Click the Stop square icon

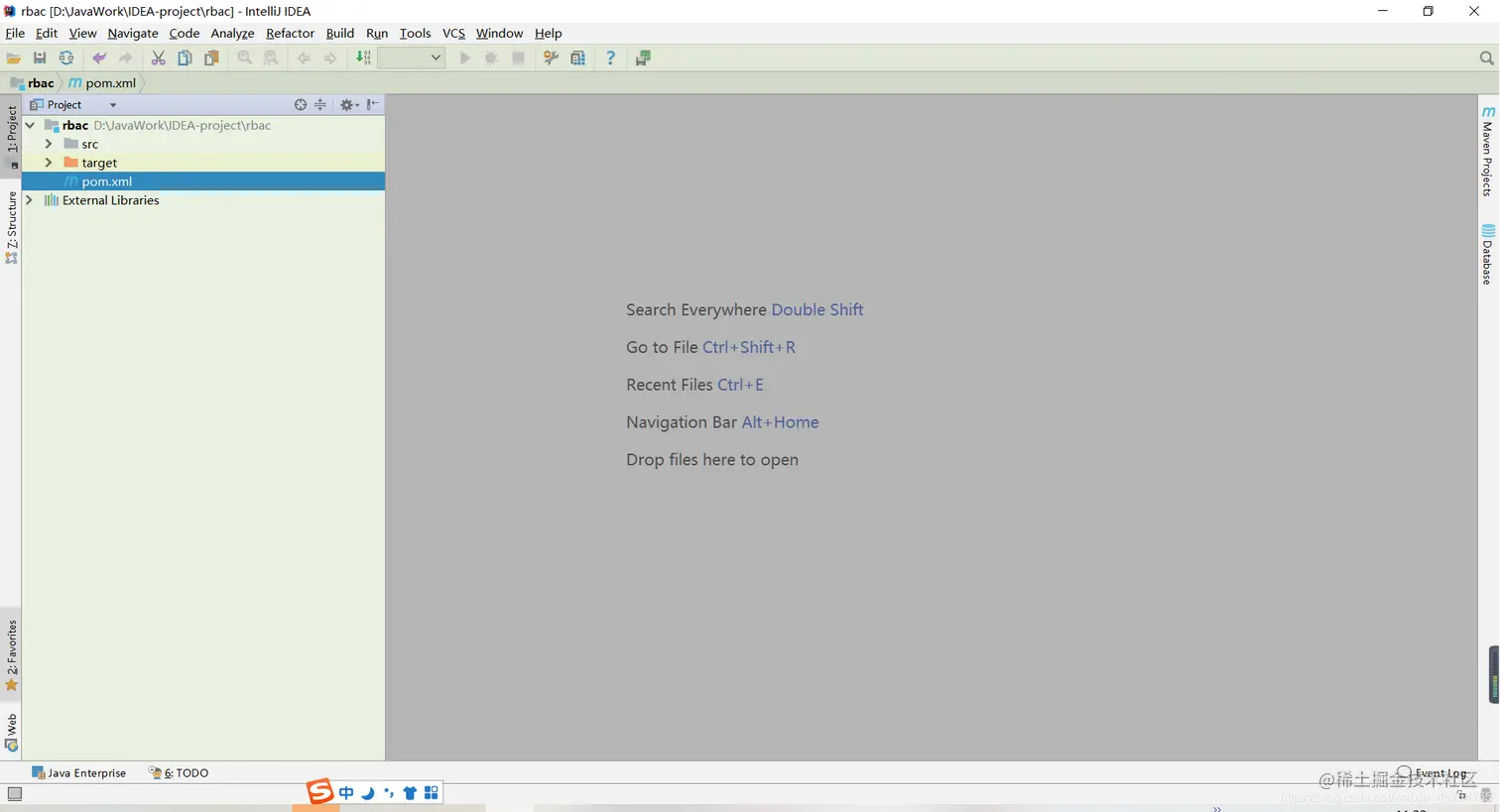[518, 58]
